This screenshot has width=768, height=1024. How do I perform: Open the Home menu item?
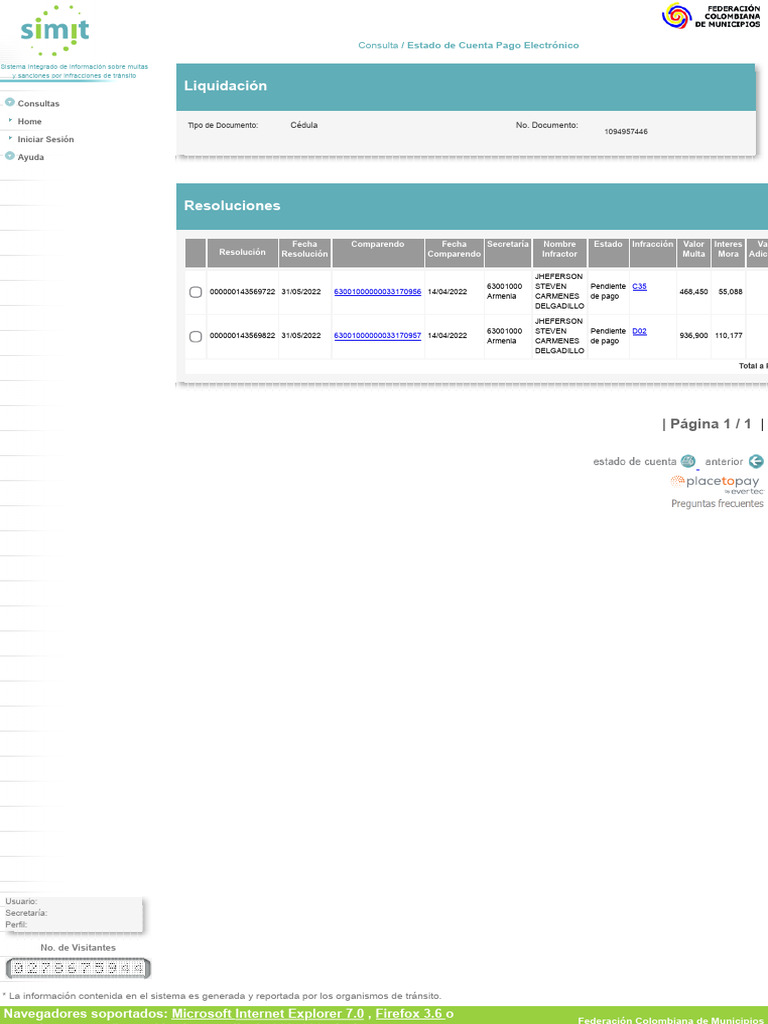click(29, 121)
